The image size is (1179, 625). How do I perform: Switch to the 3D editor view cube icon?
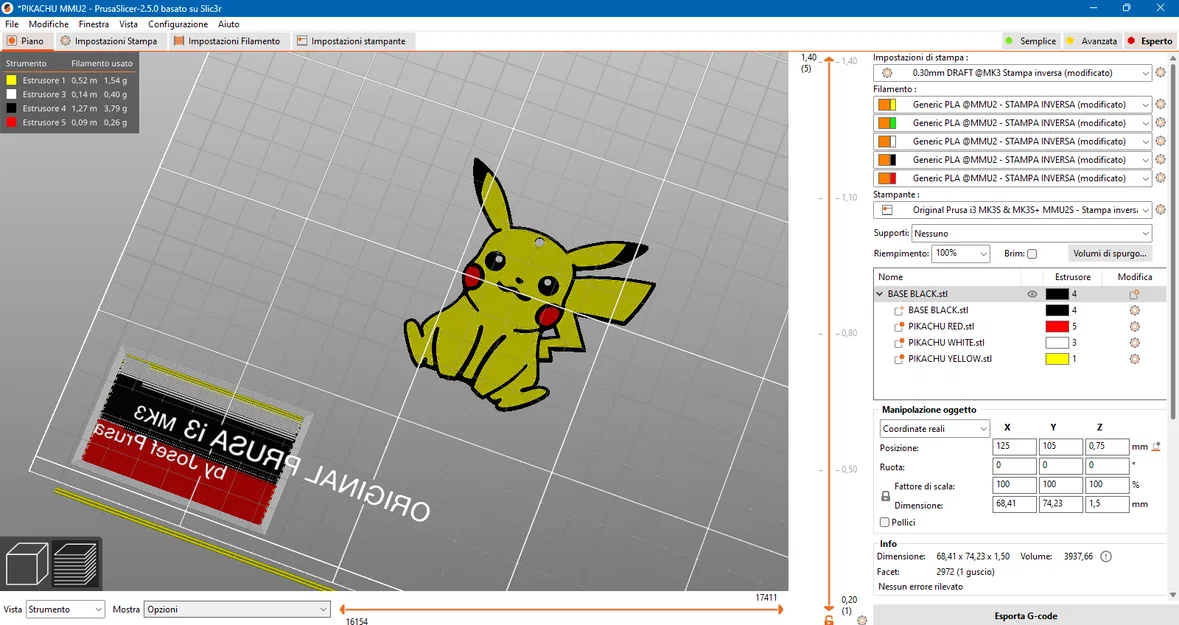[26, 563]
